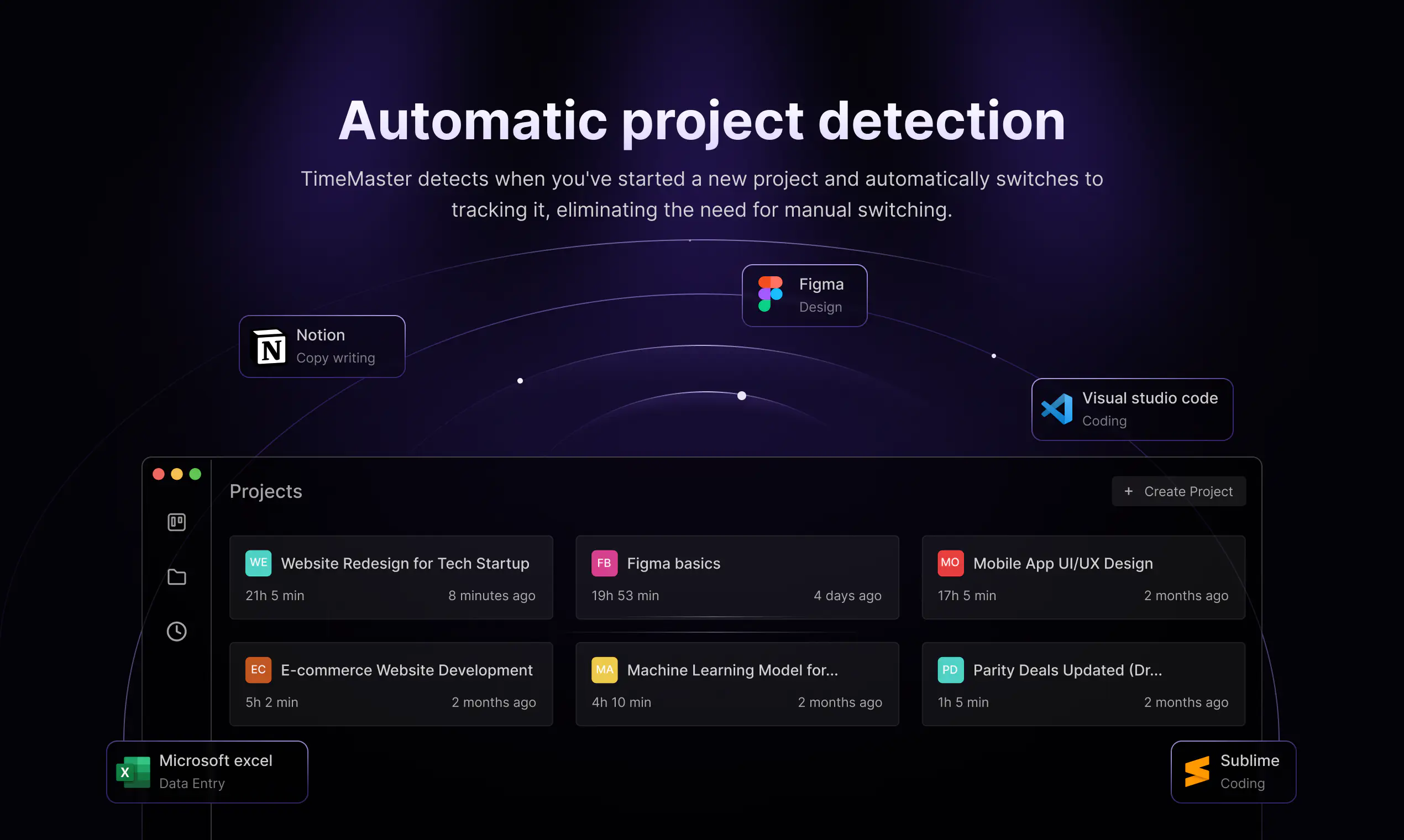
Task: Click the WE project badge
Action: (258, 563)
